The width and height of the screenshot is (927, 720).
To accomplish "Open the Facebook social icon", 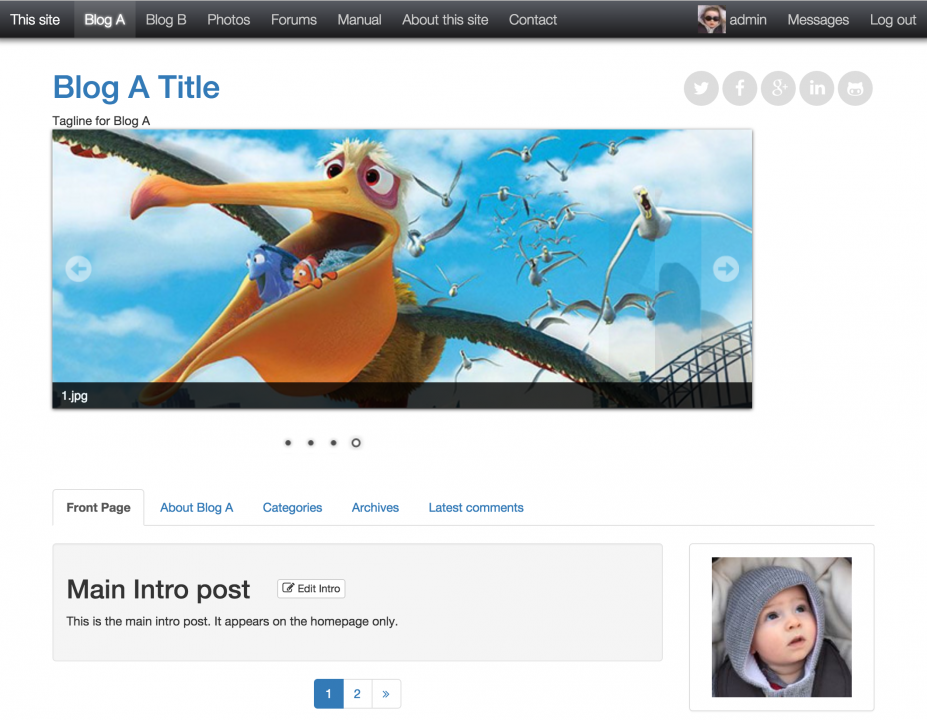I will pos(740,89).
